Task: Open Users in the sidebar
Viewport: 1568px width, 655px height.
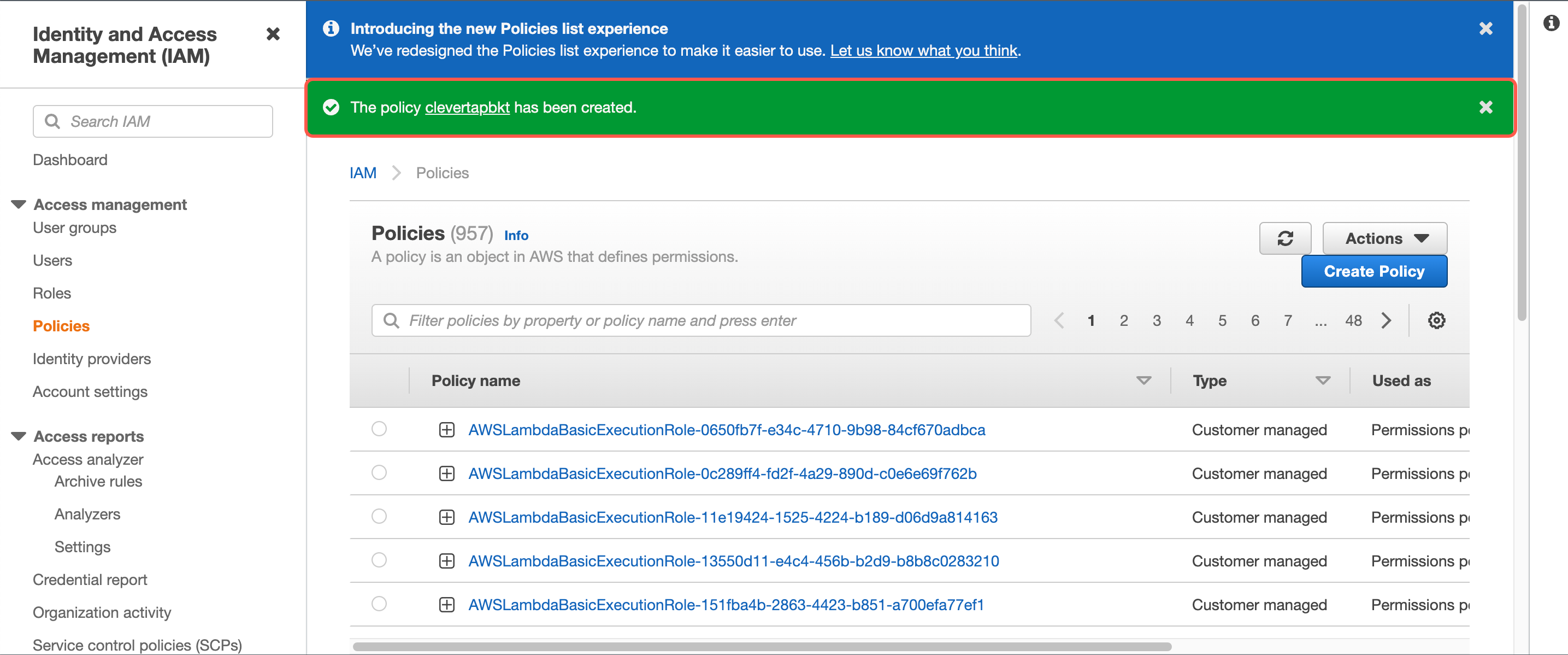Action: (x=52, y=261)
